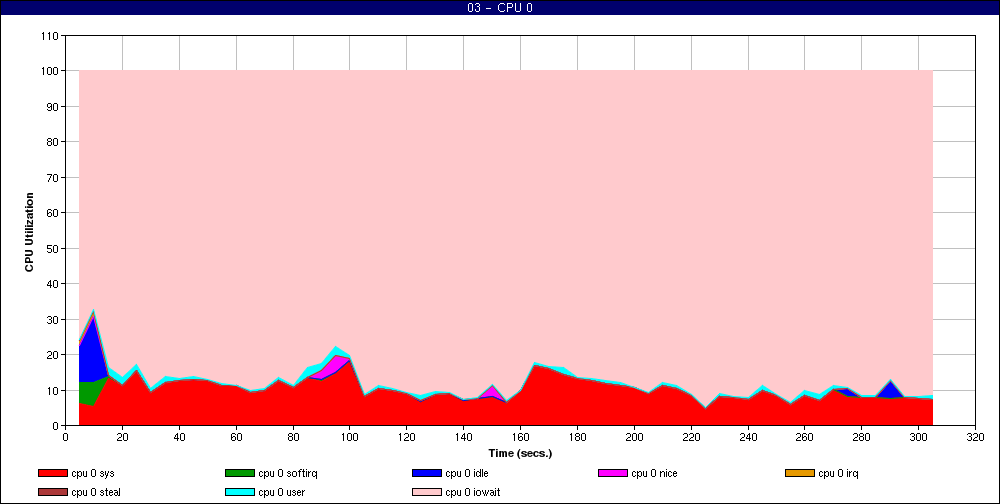Click the 'CPU Utilization' y-axis label
The width and height of the screenshot is (1000, 504).
(x=29, y=232)
